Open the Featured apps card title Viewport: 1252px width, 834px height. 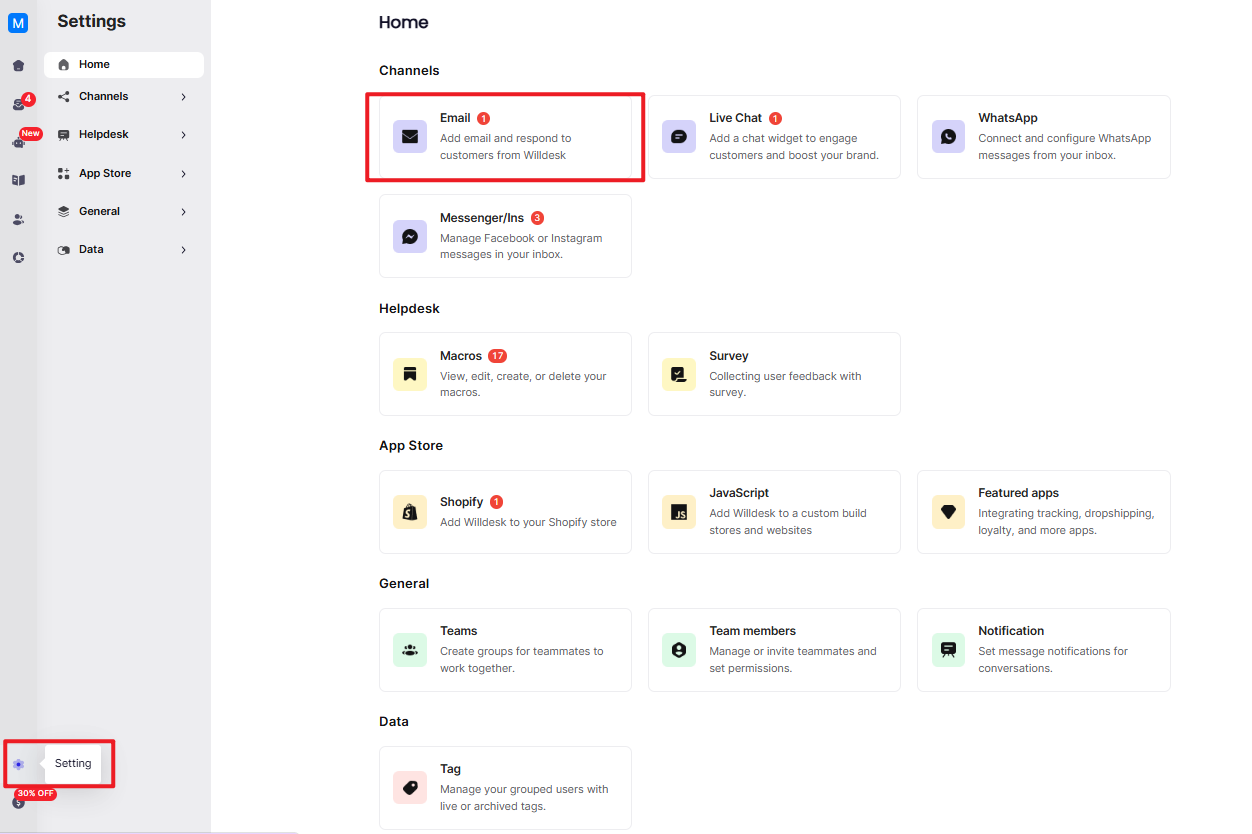pos(1018,493)
